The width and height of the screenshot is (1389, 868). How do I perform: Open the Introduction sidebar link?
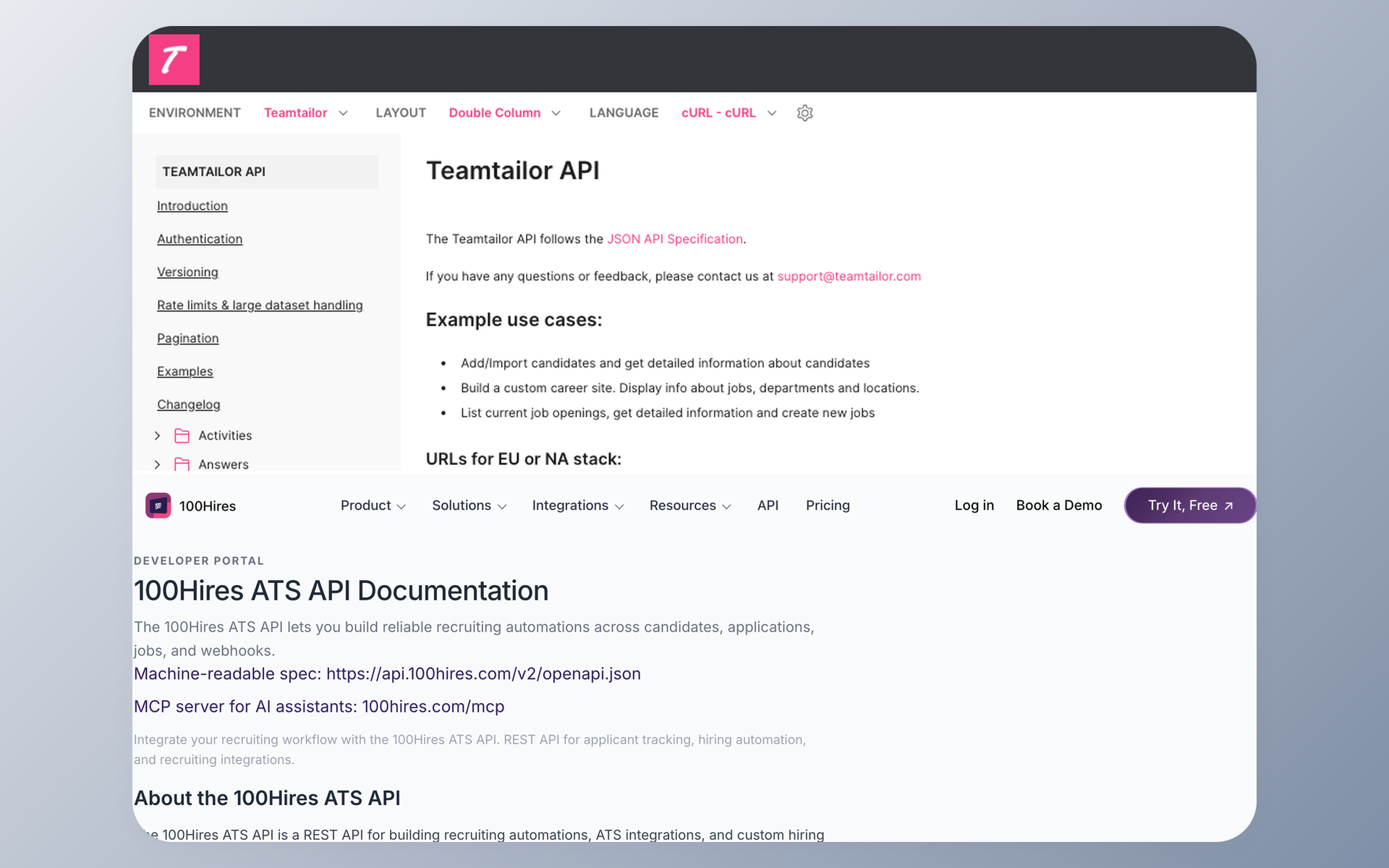[192, 206]
